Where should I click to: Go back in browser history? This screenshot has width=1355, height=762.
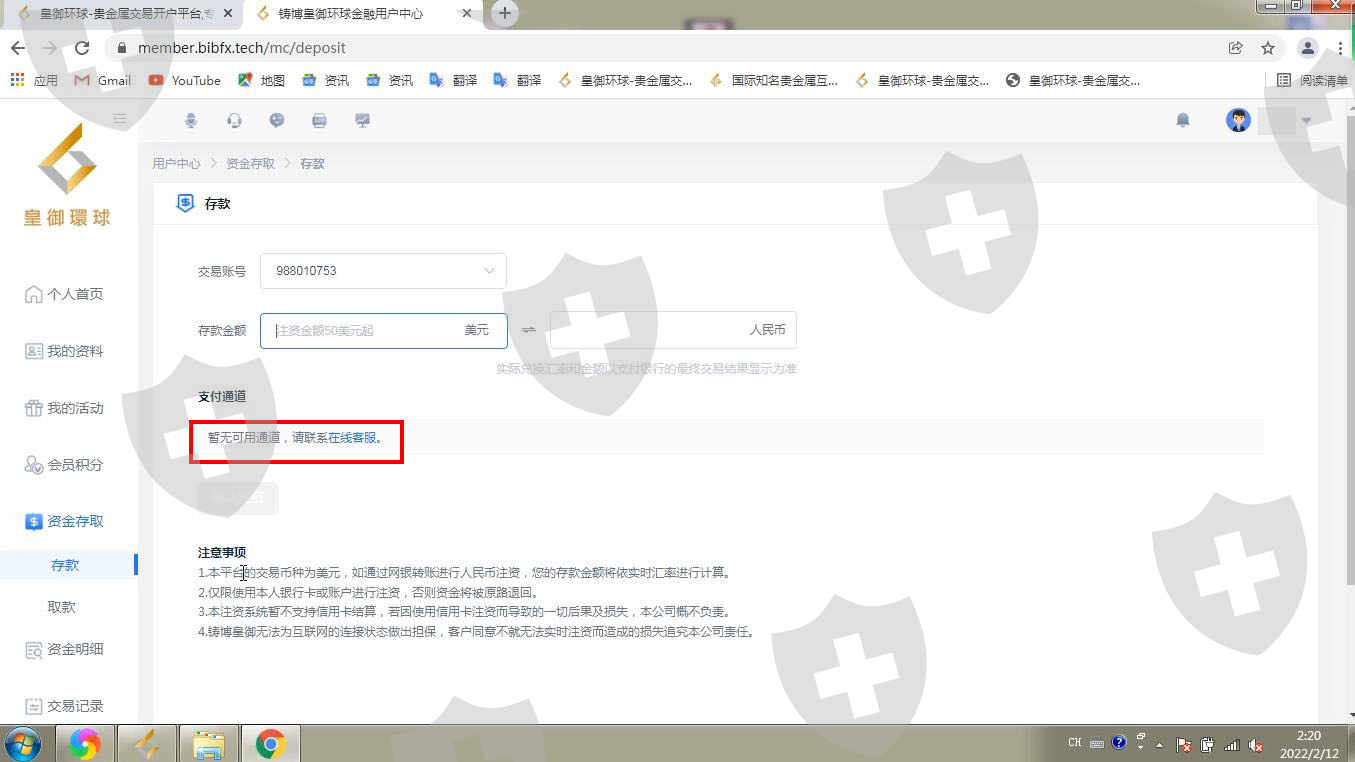coord(18,48)
